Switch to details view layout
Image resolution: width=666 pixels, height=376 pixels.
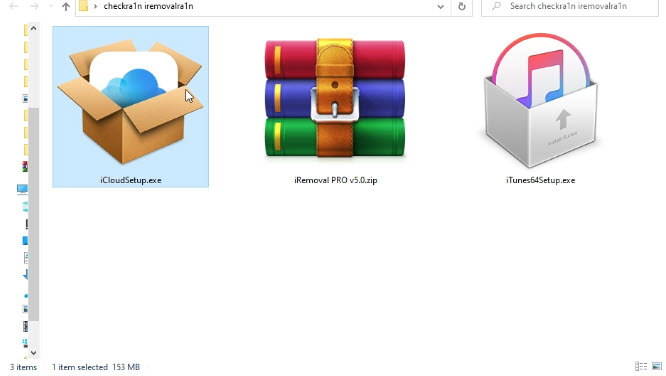pyautogui.click(x=641, y=366)
